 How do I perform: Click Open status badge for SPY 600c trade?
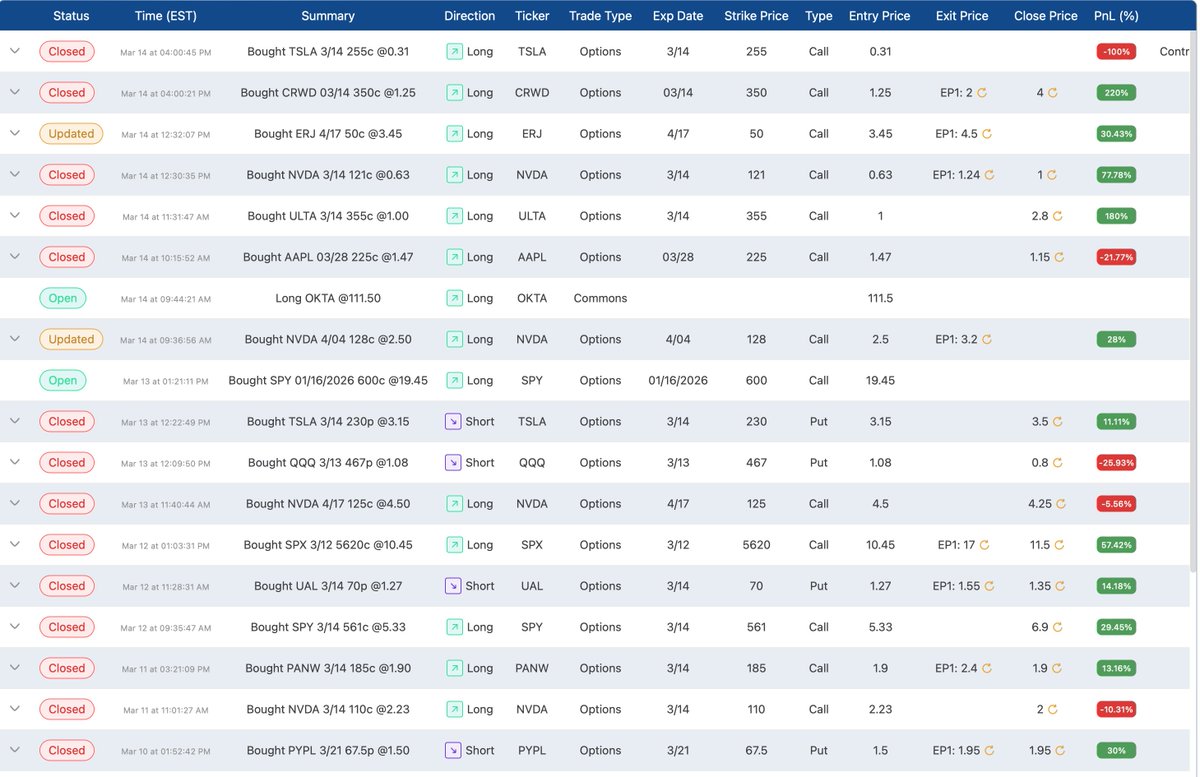[x=63, y=380]
